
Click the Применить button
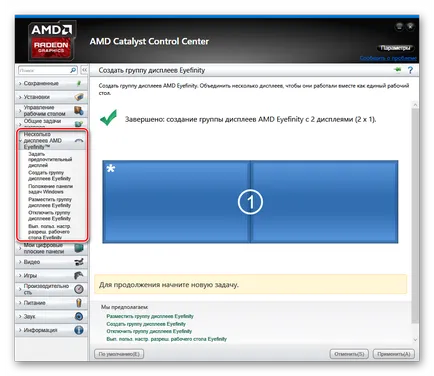tap(394, 354)
